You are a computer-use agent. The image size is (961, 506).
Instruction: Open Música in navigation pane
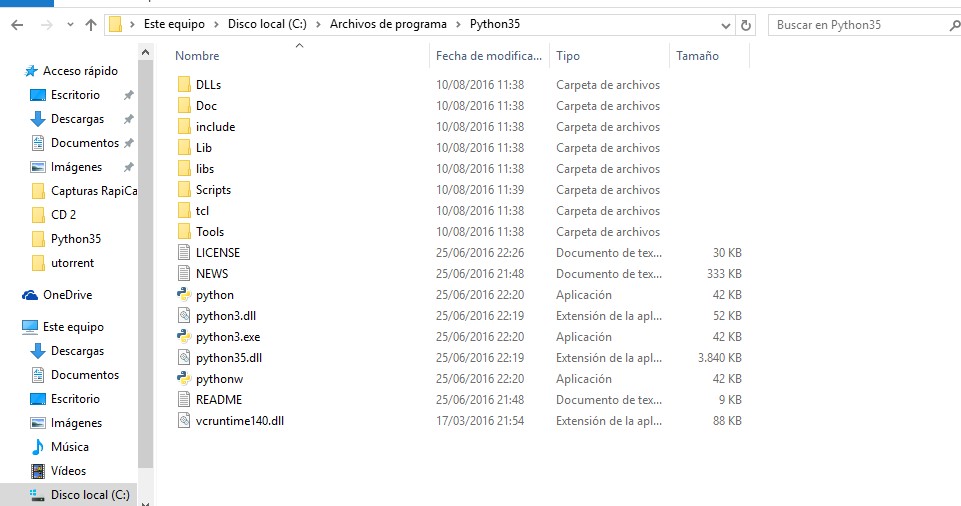click(69, 447)
